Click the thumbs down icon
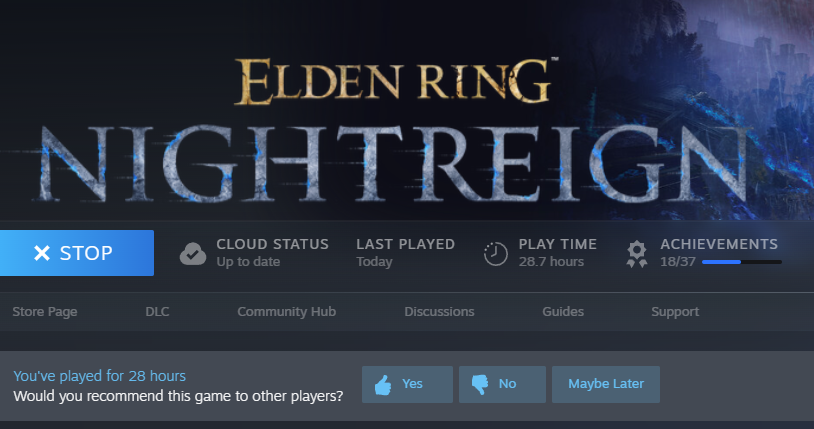This screenshot has width=814, height=429. (480, 384)
